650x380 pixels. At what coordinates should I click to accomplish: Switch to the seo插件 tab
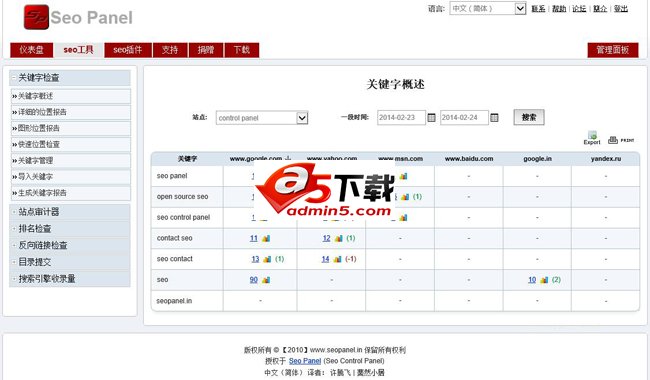[x=128, y=50]
